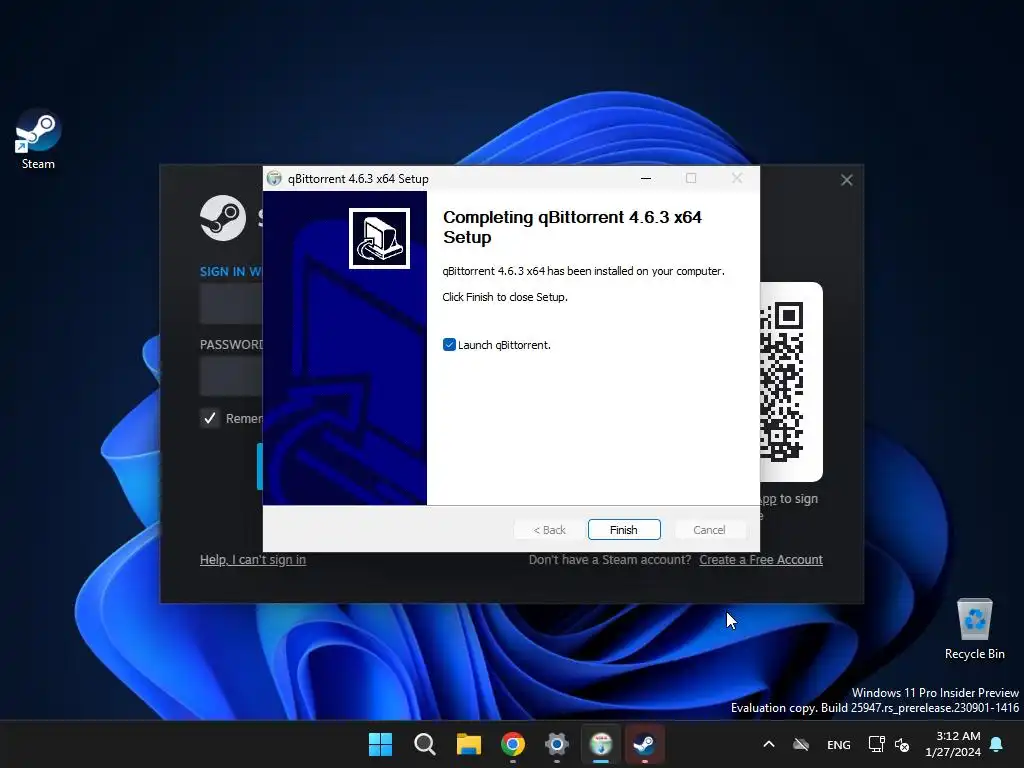Viewport: 1024px width, 768px height.
Task: Open File Explorer from the taskbar
Action: [468, 744]
